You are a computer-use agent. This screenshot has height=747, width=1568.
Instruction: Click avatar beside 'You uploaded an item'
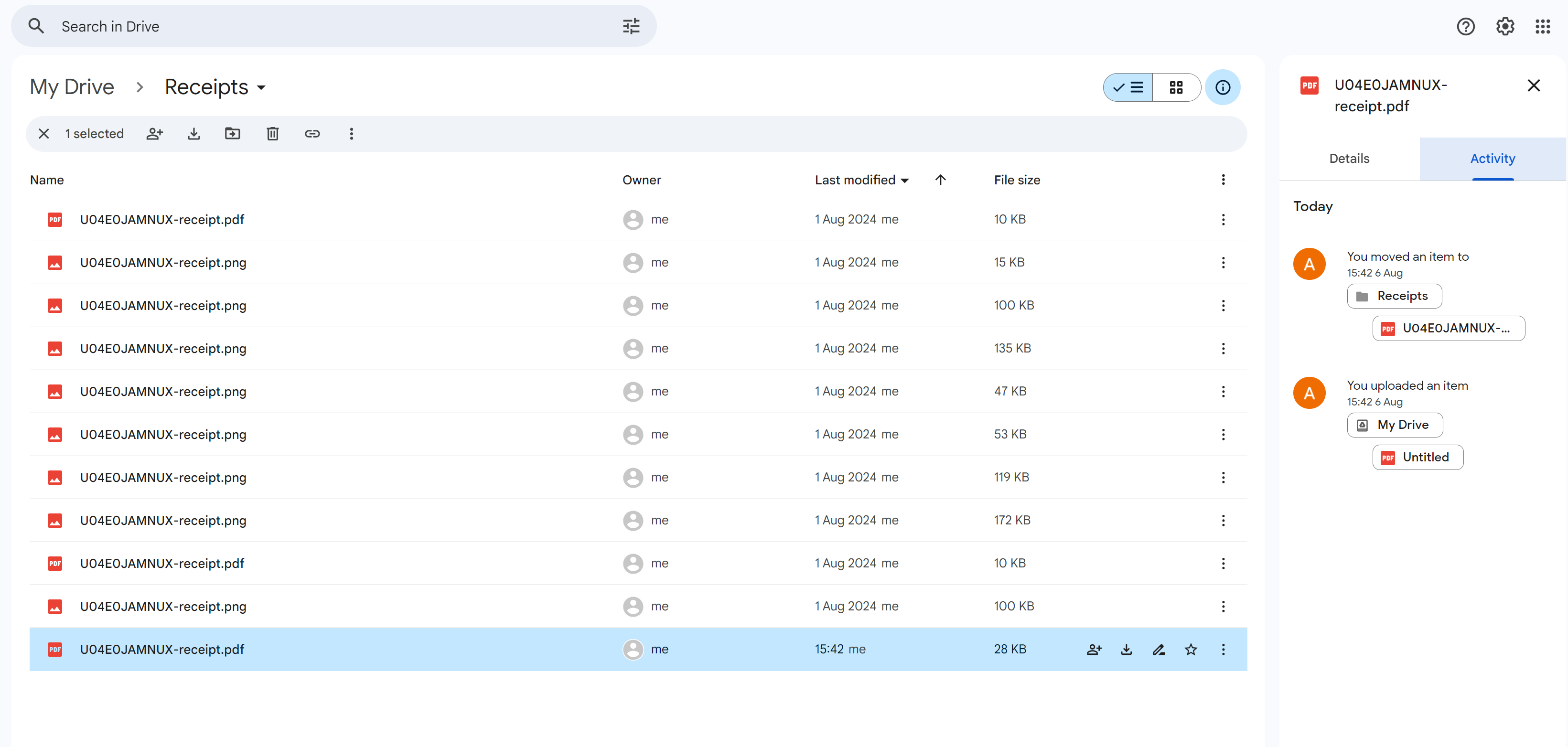pos(1309,393)
